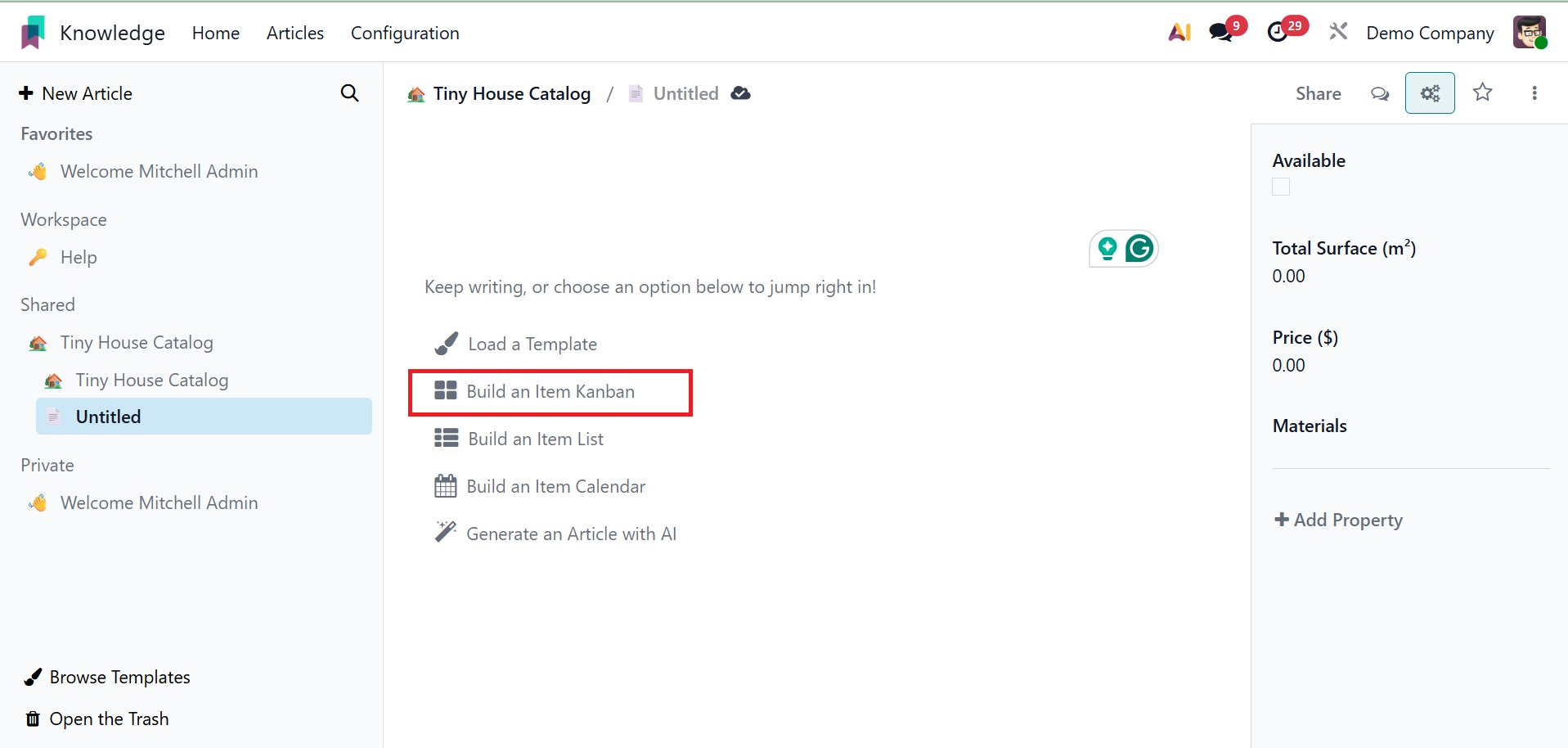Open the comments panel chat icon
The height and width of the screenshot is (748, 1568).
click(x=1380, y=94)
